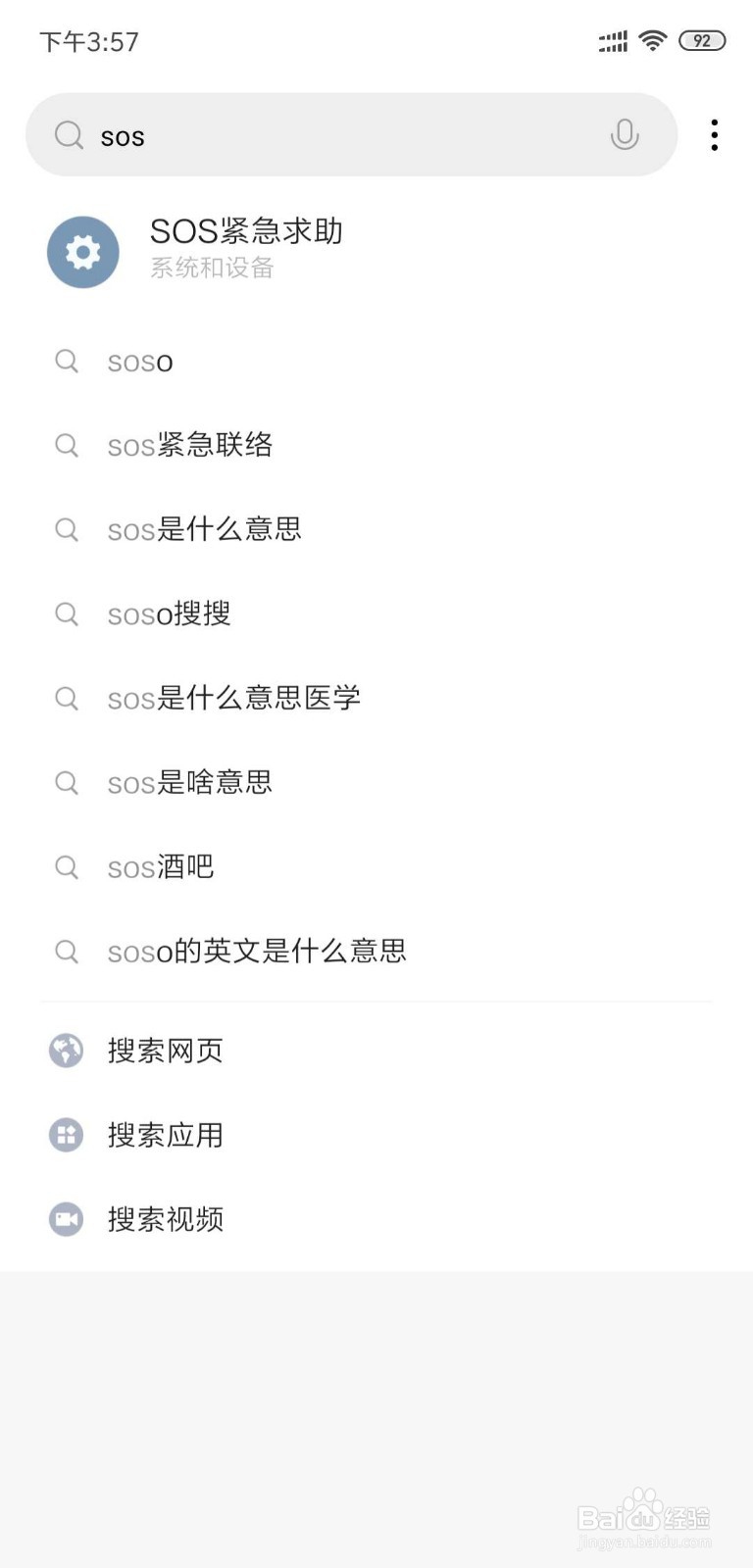
Task: Tap the apps grid icon for 搜索应用
Action: [x=67, y=1135]
